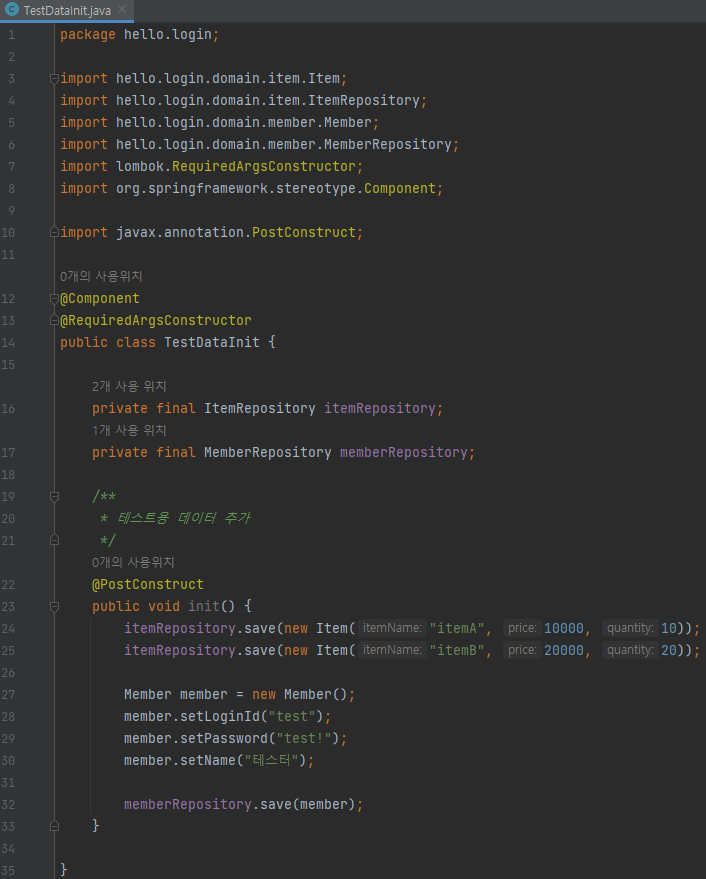The image size is (706, 879).
Task: Click the price value 20000
Action: [x=564, y=650]
